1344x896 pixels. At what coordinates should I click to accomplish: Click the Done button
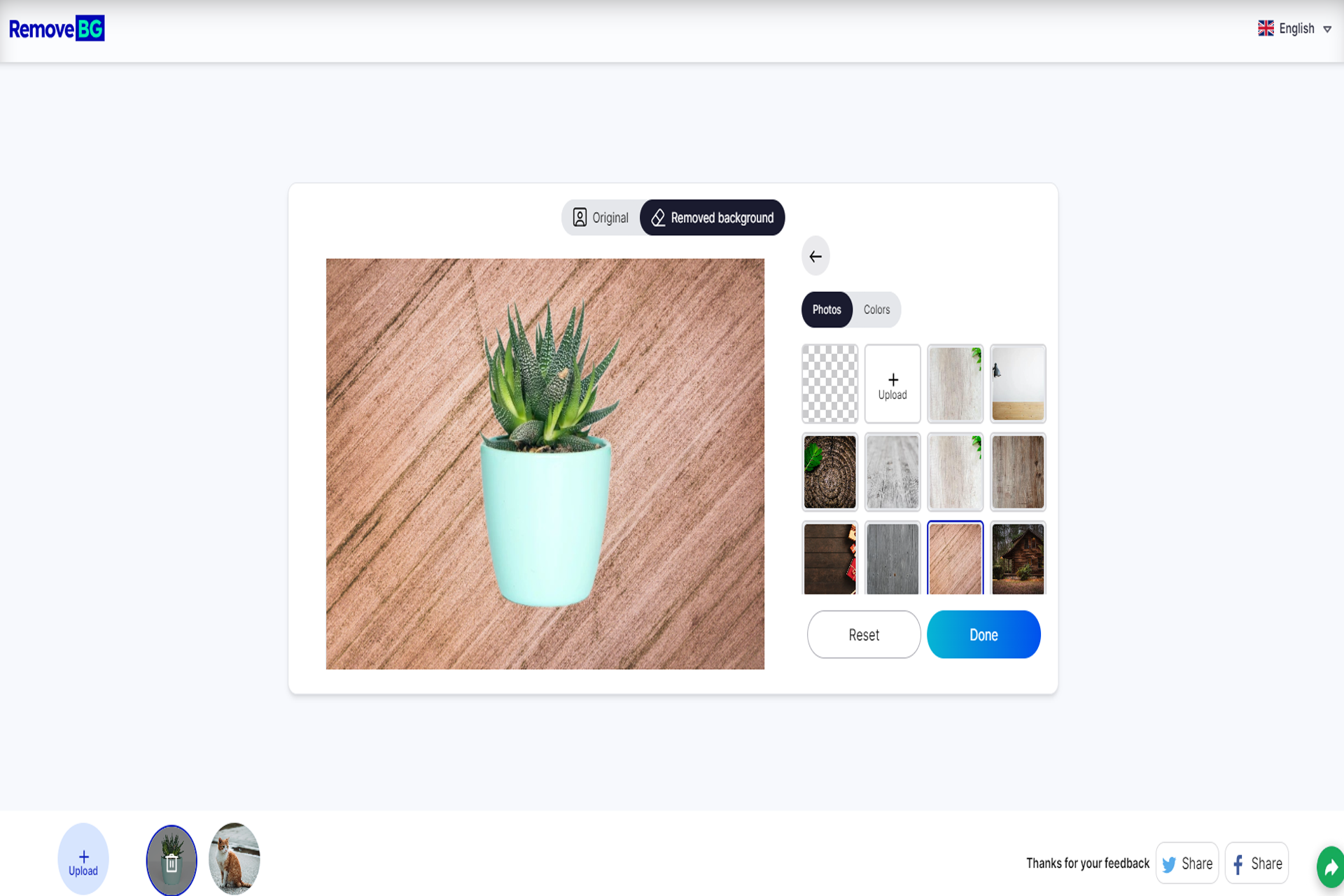point(983,634)
